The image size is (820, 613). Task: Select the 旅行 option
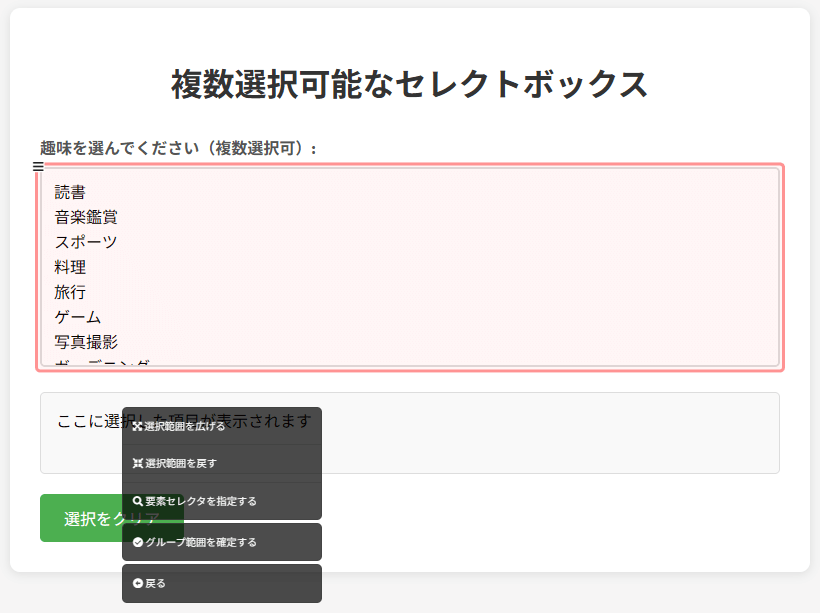click(70, 292)
